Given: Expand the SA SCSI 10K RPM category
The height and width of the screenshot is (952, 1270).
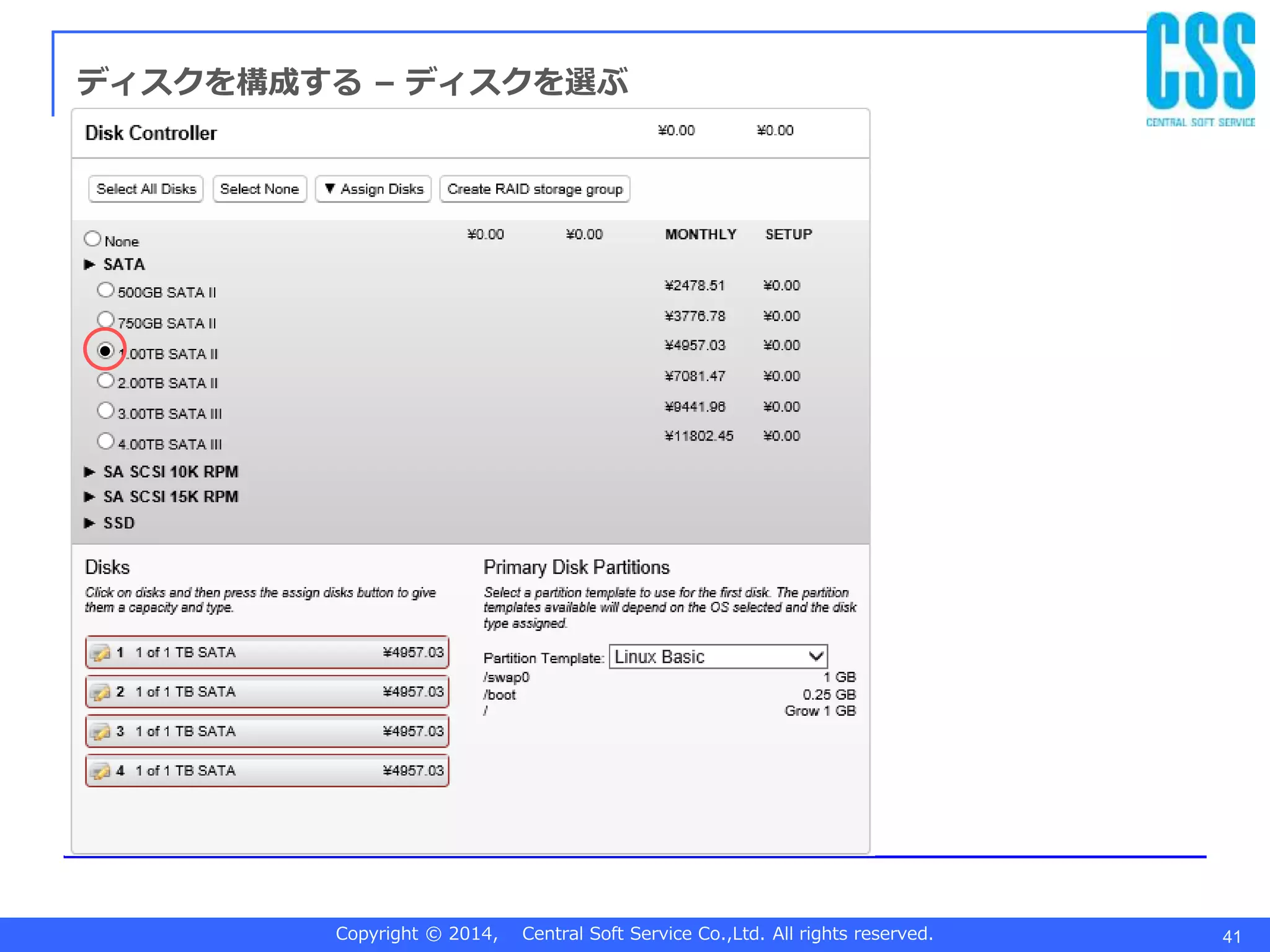Looking at the screenshot, I should [89, 472].
